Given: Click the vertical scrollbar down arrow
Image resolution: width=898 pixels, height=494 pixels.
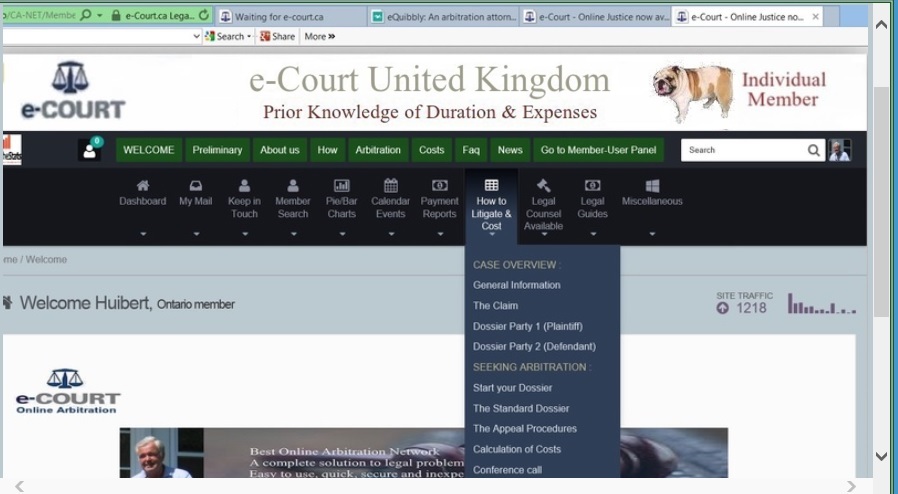Looking at the screenshot, I should (x=881, y=456).
